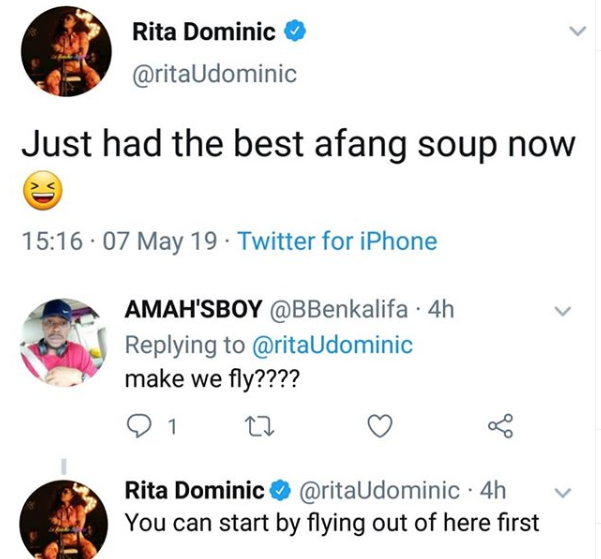
Task: Open the main tweet's chevron dropdown menu
Action: (x=576, y=33)
